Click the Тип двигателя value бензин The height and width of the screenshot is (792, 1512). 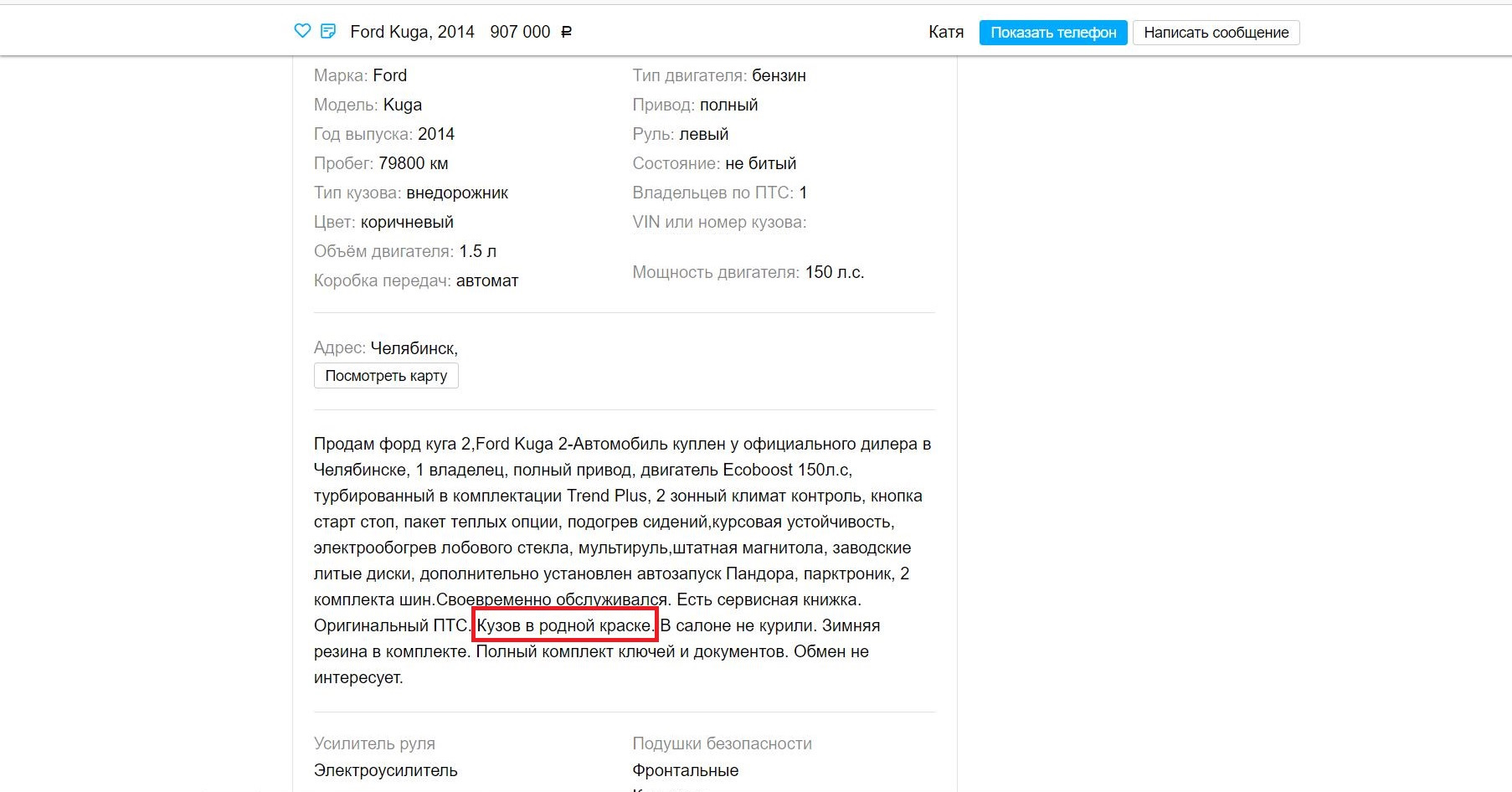[779, 75]
